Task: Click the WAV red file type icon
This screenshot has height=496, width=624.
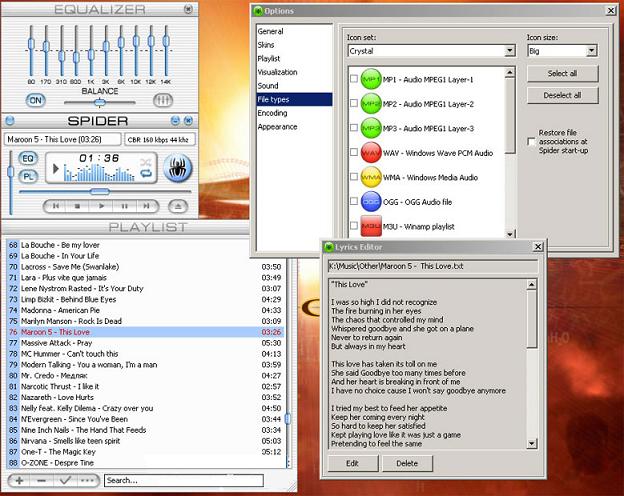Action: (370, 153)
